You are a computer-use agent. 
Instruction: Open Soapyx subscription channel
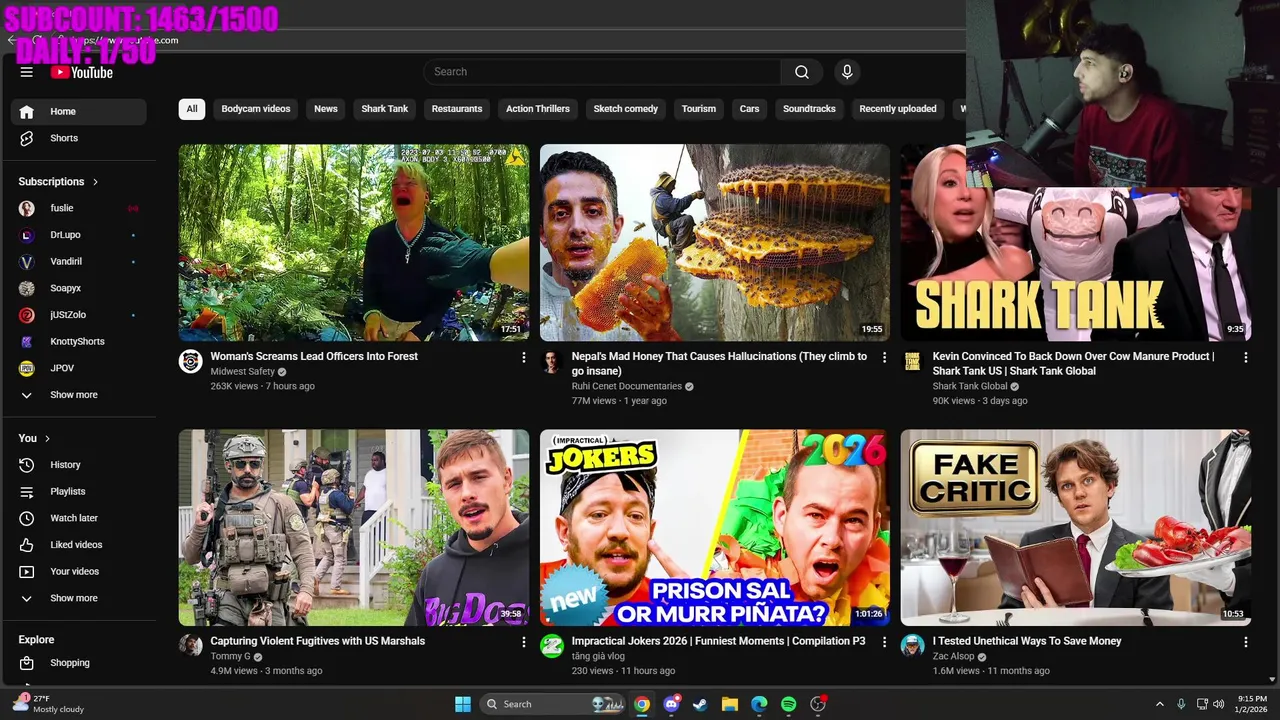(x=79, y=288)
